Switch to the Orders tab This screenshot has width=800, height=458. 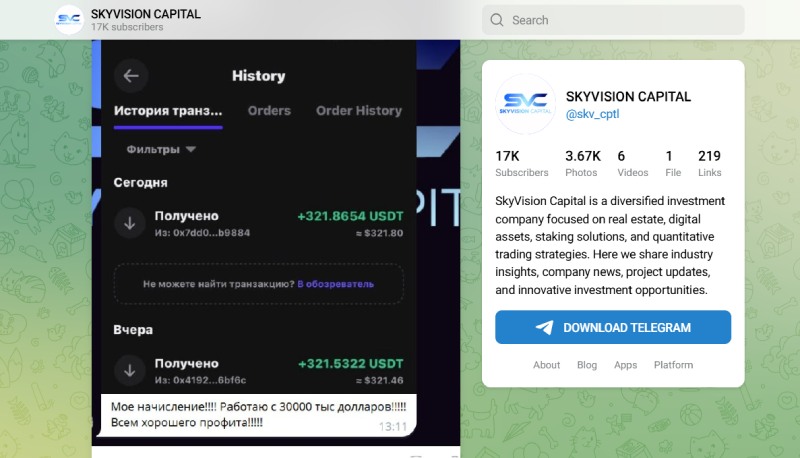[269, 111]
